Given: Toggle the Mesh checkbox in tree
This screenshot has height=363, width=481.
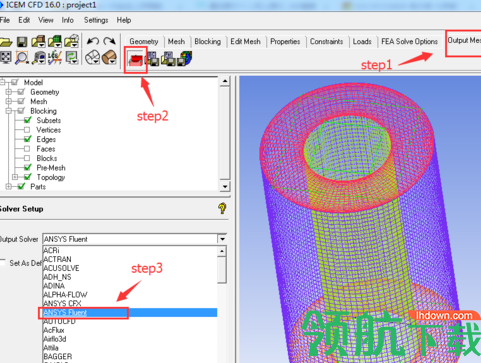Looking at the screenshot, I should pos(21,101).
